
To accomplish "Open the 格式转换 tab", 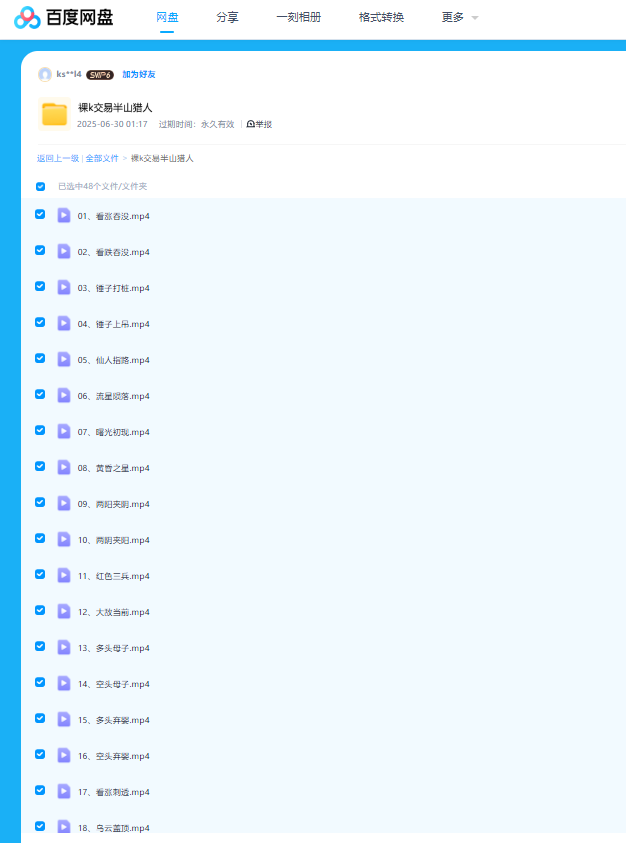I will pyautogui.click(x=381, y=17).
